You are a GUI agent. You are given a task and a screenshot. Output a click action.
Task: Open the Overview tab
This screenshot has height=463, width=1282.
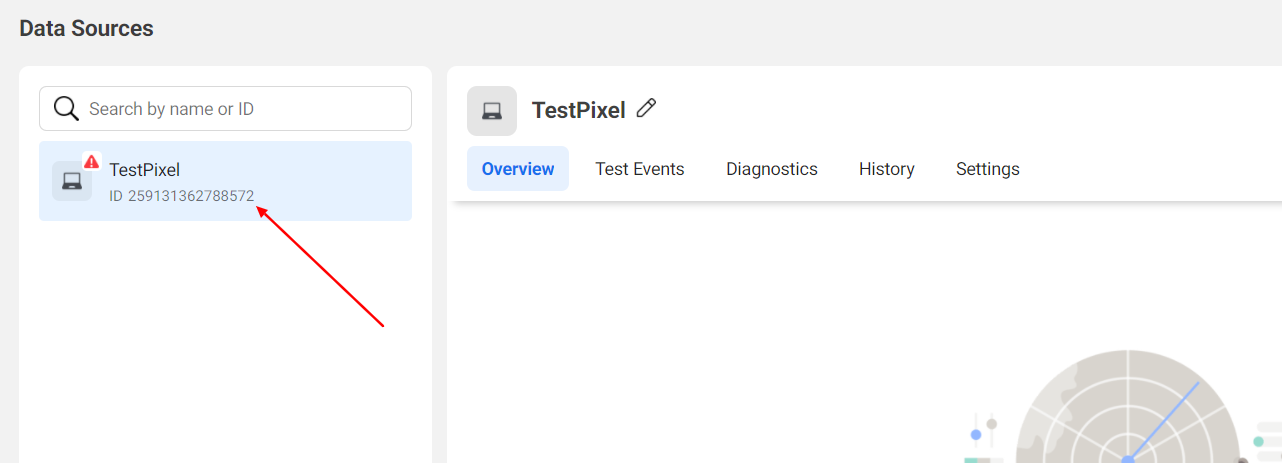[x=518, y=169]
